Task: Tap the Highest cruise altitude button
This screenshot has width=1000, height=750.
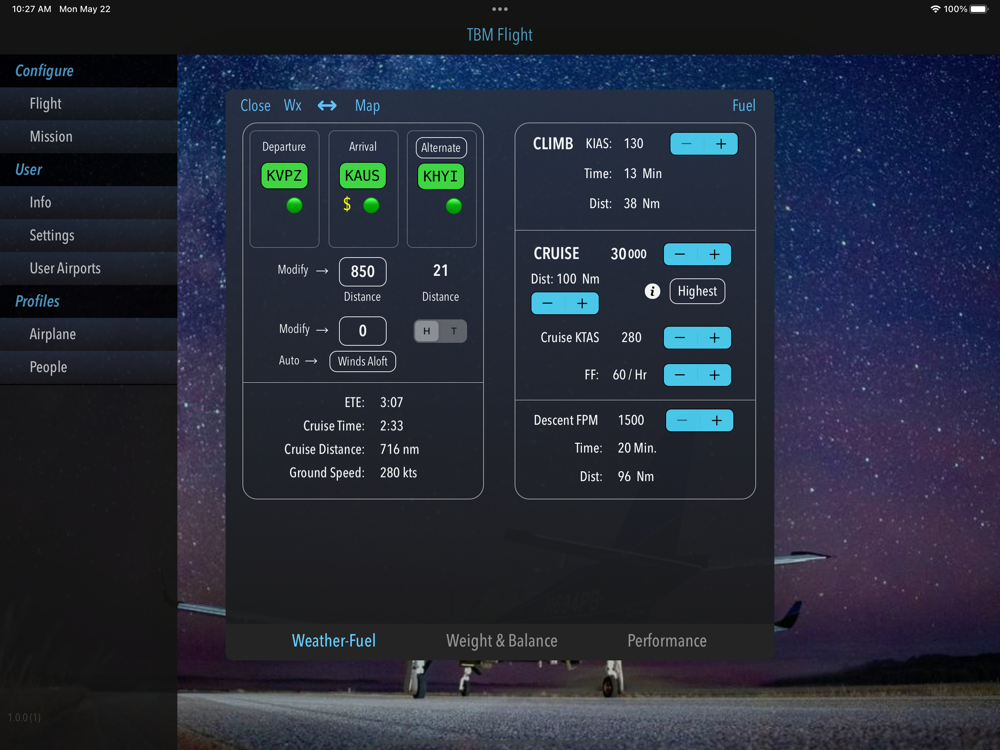Action: (697, 291)
